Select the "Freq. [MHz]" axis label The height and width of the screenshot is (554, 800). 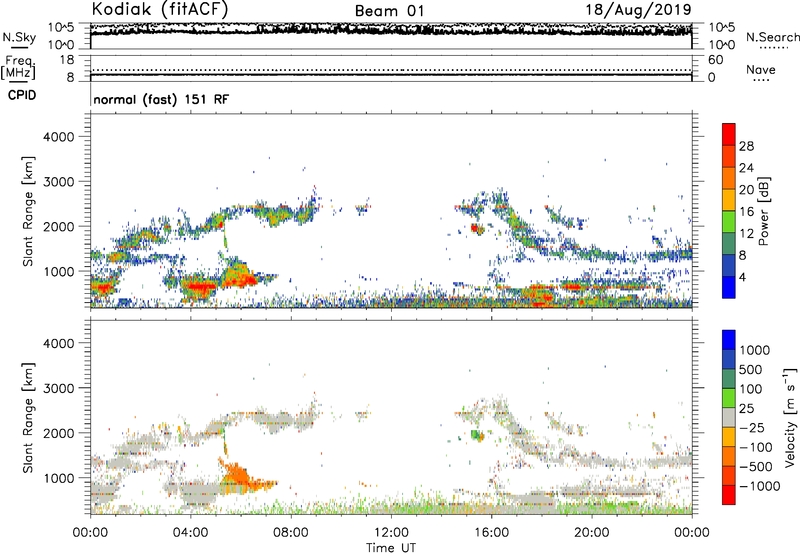coord(18,68)
